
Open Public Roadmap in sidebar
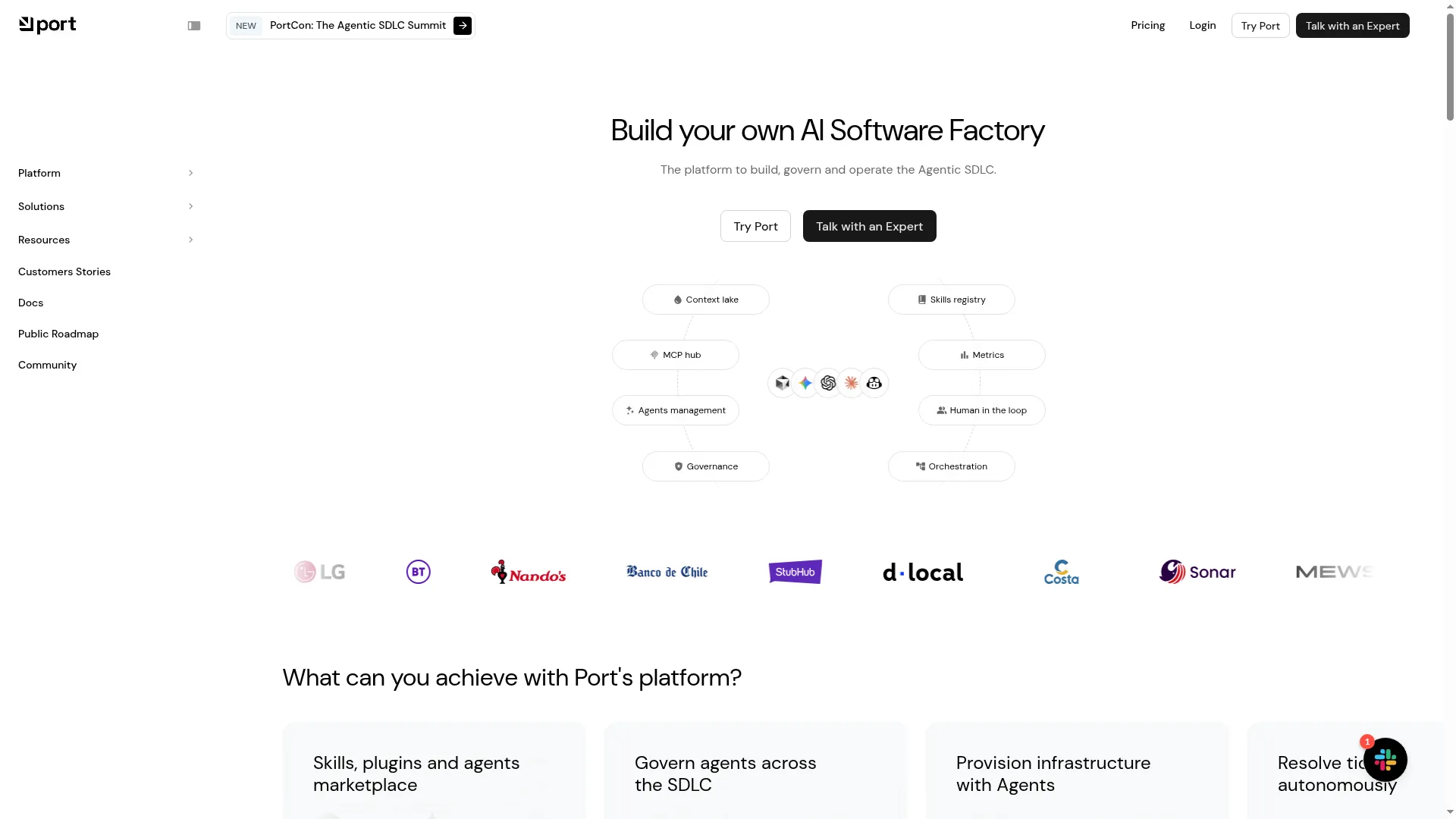pos(58,334)
